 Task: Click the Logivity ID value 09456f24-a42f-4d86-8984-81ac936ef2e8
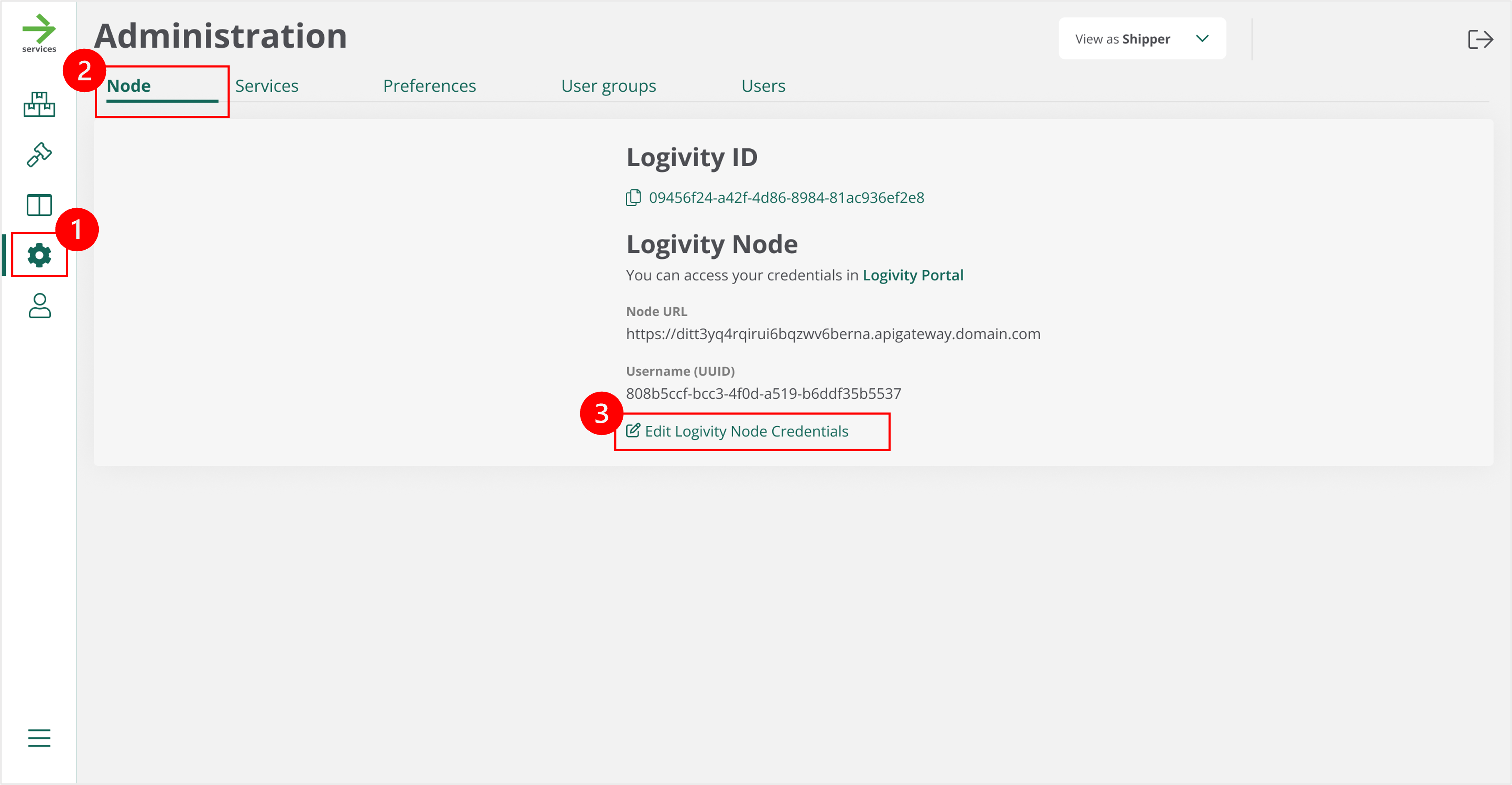coord(786,198)
